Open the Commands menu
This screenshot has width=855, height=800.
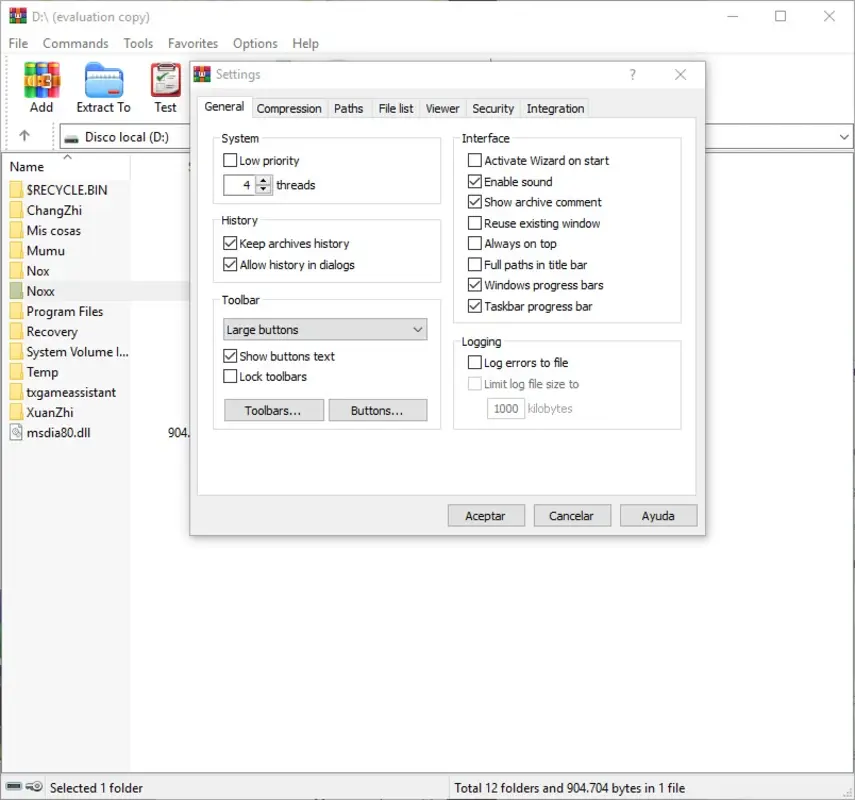[75, 43]
